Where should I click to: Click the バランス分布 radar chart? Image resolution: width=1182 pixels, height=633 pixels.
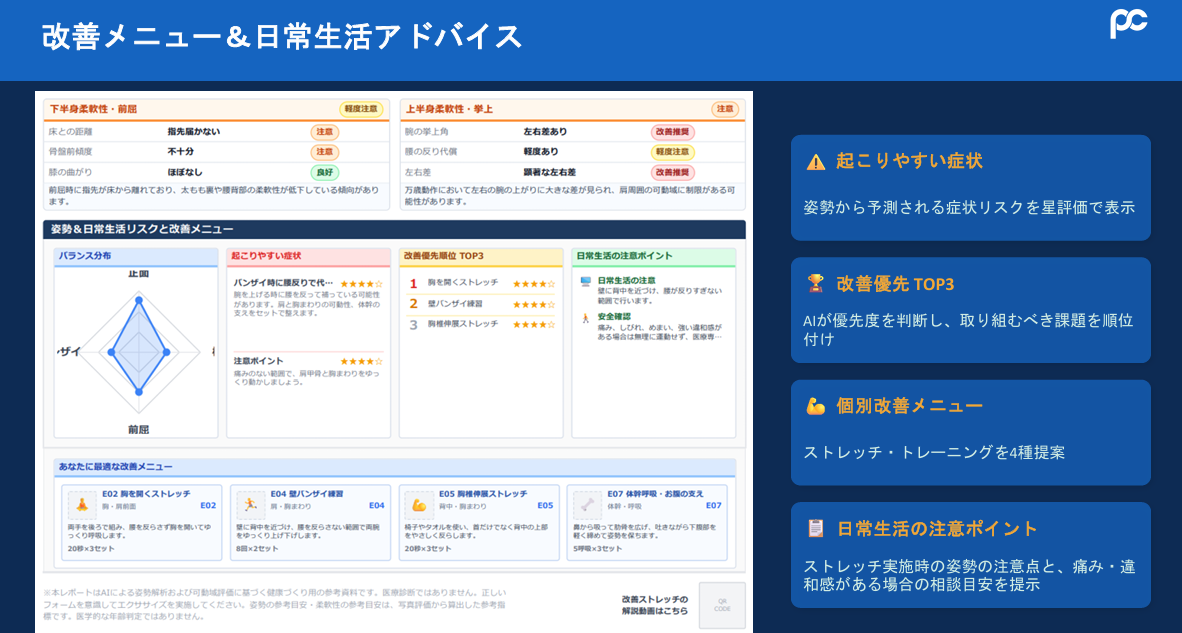pos(137,350)
